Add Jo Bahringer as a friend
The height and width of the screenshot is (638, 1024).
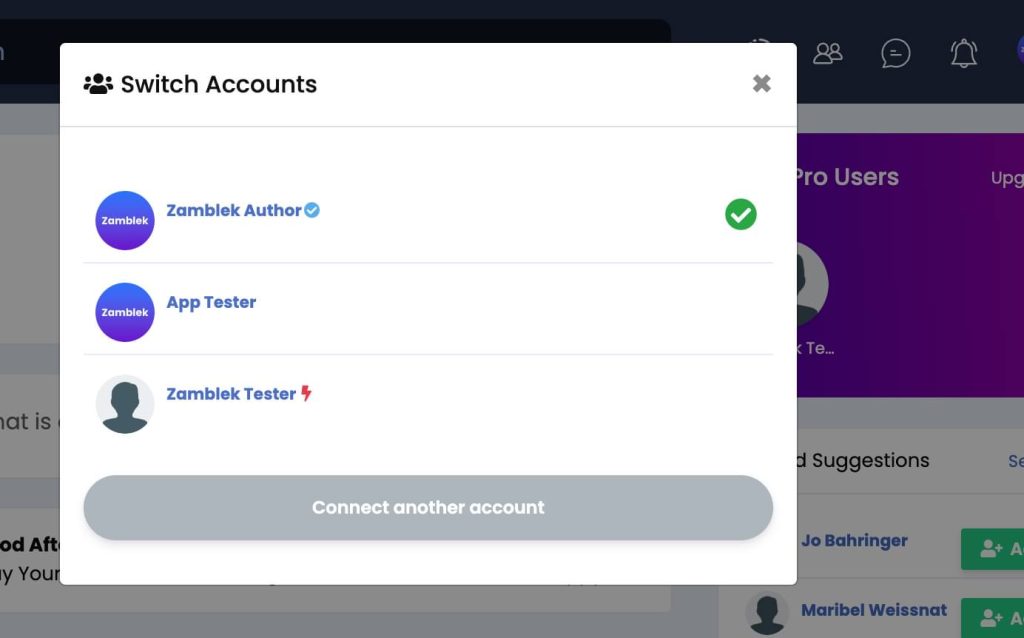coord(992,549)
